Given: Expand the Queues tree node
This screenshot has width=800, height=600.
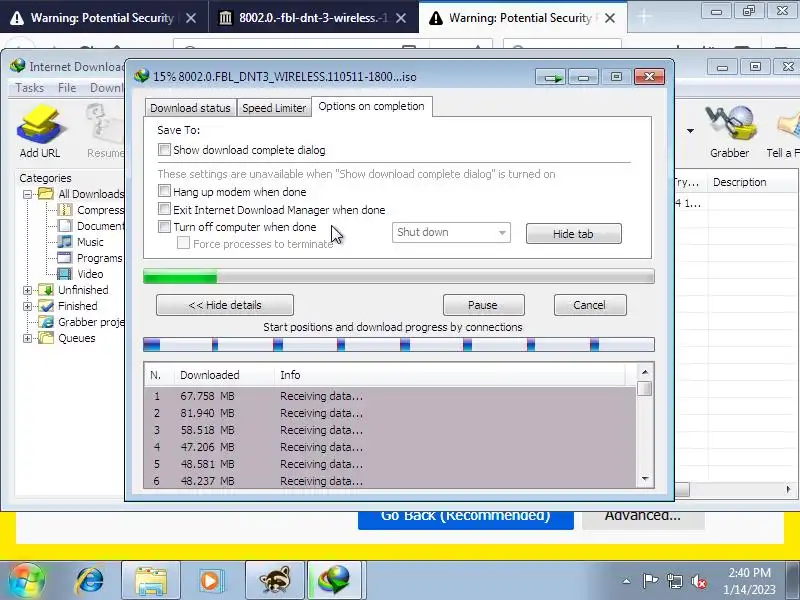Looking at the screenshot, I should click(28, 338).
